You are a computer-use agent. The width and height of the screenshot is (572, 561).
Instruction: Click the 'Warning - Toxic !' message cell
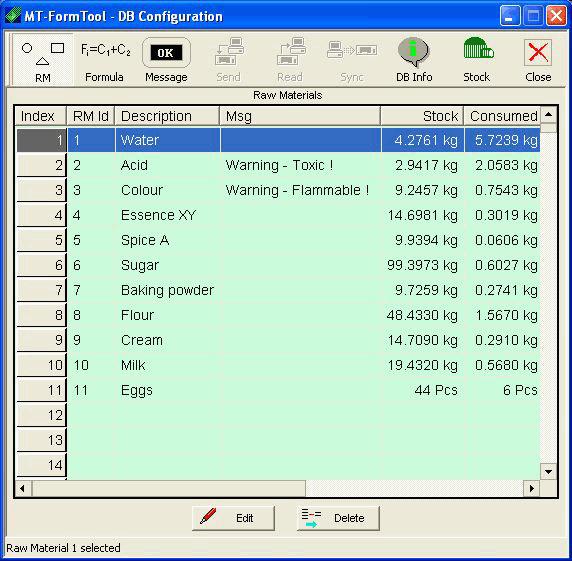(301, 165)
